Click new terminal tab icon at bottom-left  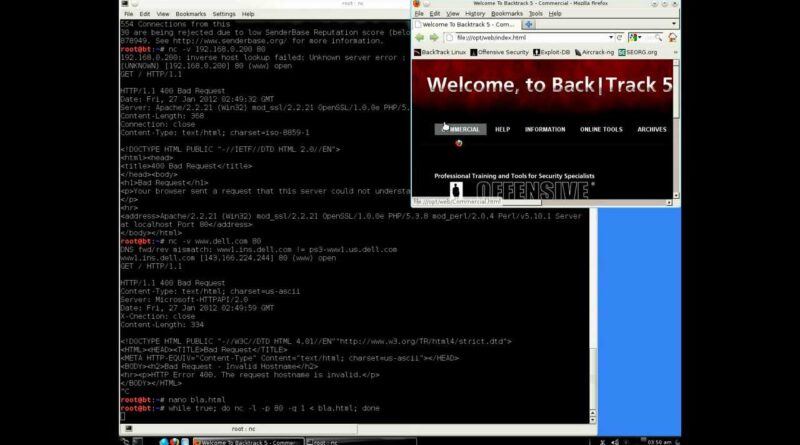coord(129,429)
